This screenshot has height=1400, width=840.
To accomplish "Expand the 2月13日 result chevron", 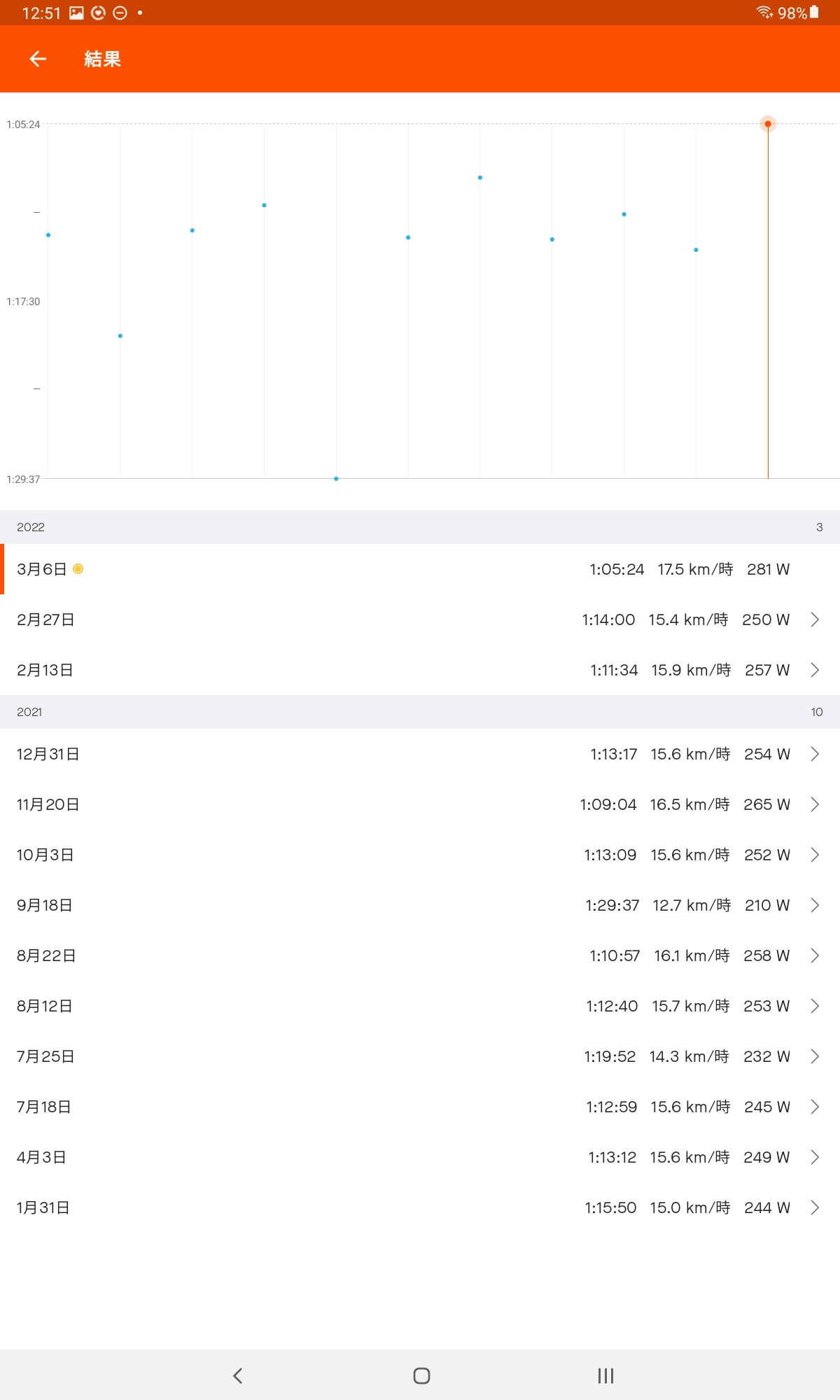I will click(x=815, y=670).
